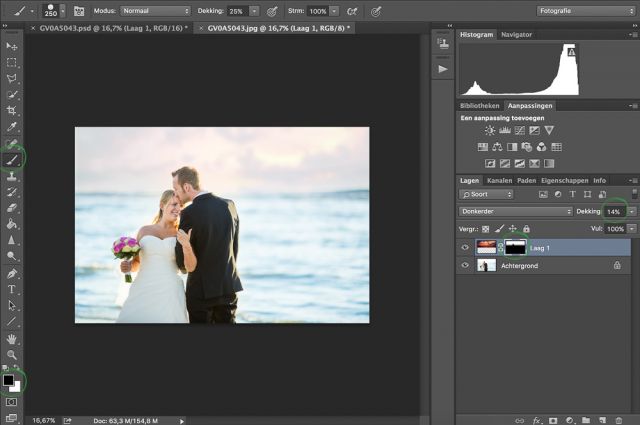Open the Actions panel play icon
640x425 pixels.
tap(442, 69)
